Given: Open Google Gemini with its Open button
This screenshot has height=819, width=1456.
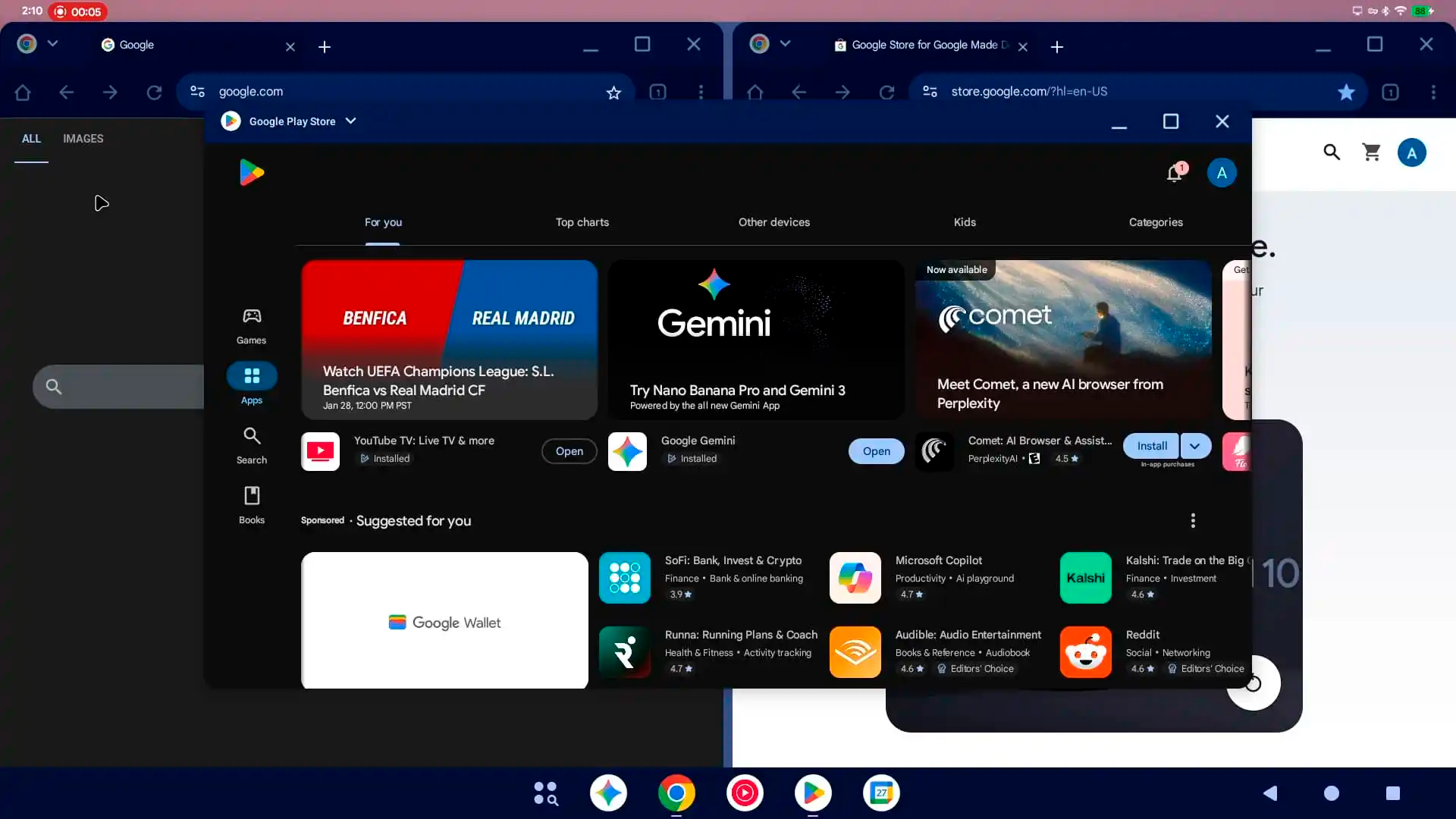Looking at the screenshot, I should click(876, 450).
